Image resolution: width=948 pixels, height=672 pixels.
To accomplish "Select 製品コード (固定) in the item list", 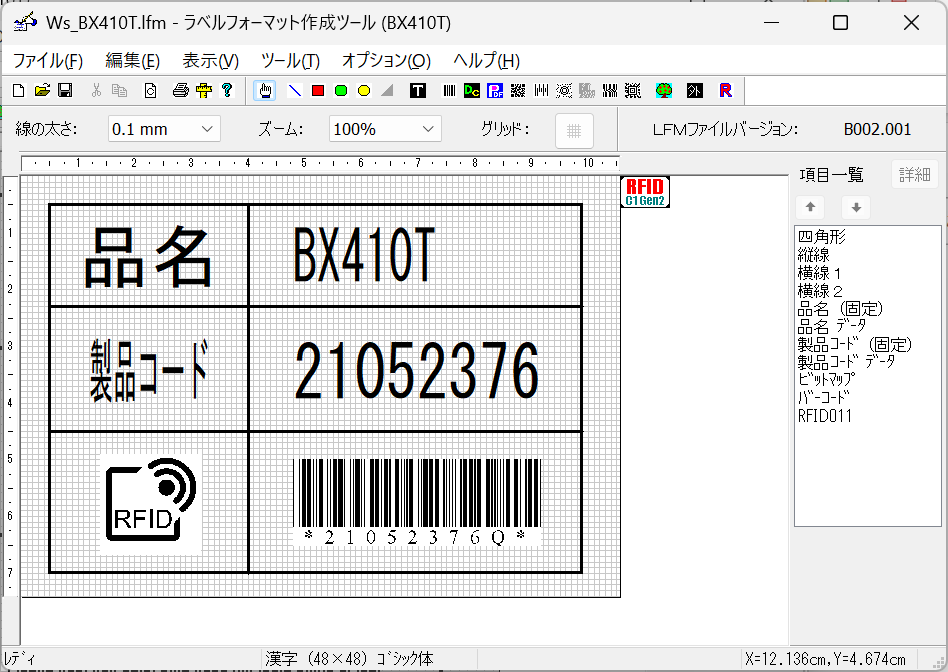I will tap(855, 344).
